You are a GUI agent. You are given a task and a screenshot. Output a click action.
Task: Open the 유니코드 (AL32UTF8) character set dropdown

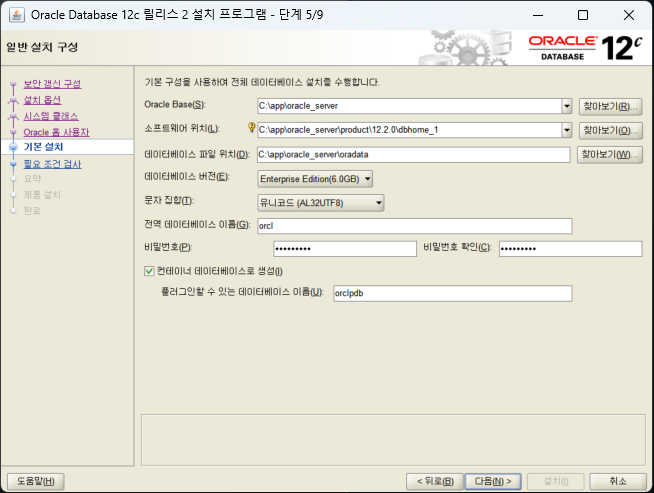(321, 203)
